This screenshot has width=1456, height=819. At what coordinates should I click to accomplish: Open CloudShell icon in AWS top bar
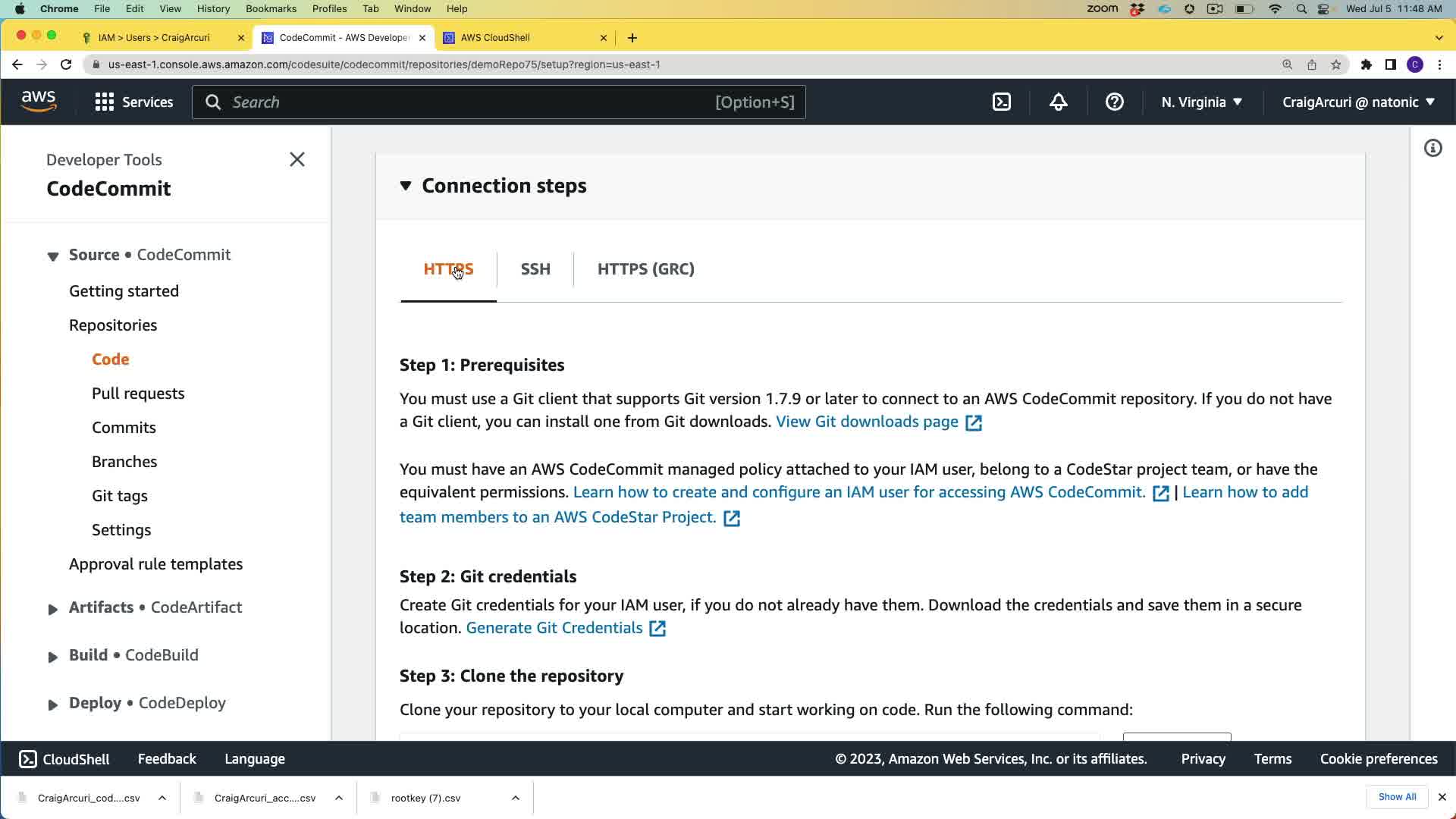1002,102
